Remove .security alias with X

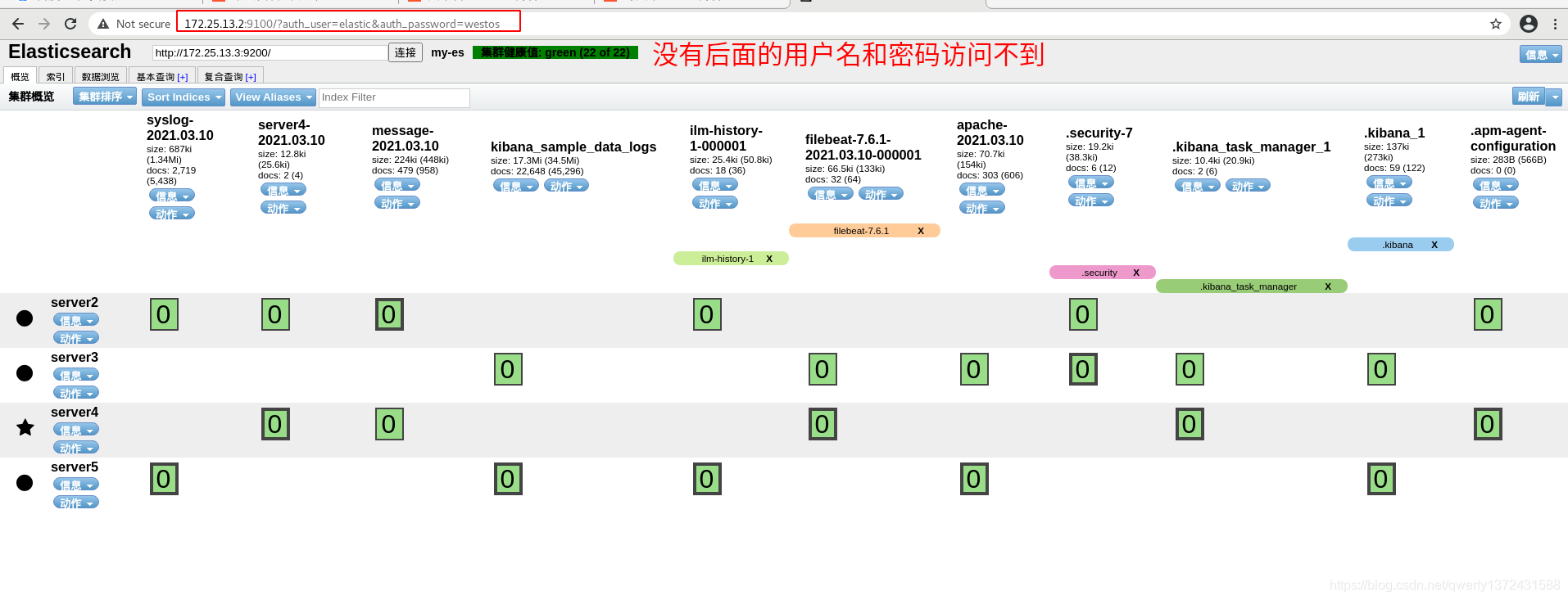pos(1136,273)
